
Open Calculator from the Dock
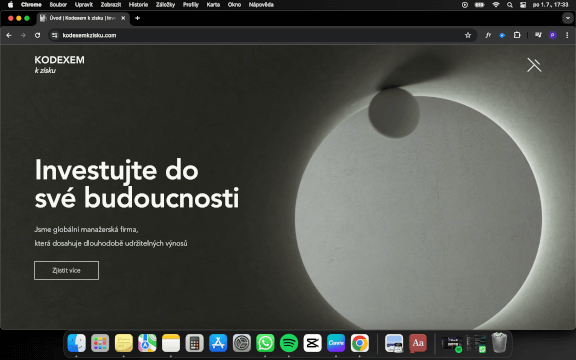point(194,343)
